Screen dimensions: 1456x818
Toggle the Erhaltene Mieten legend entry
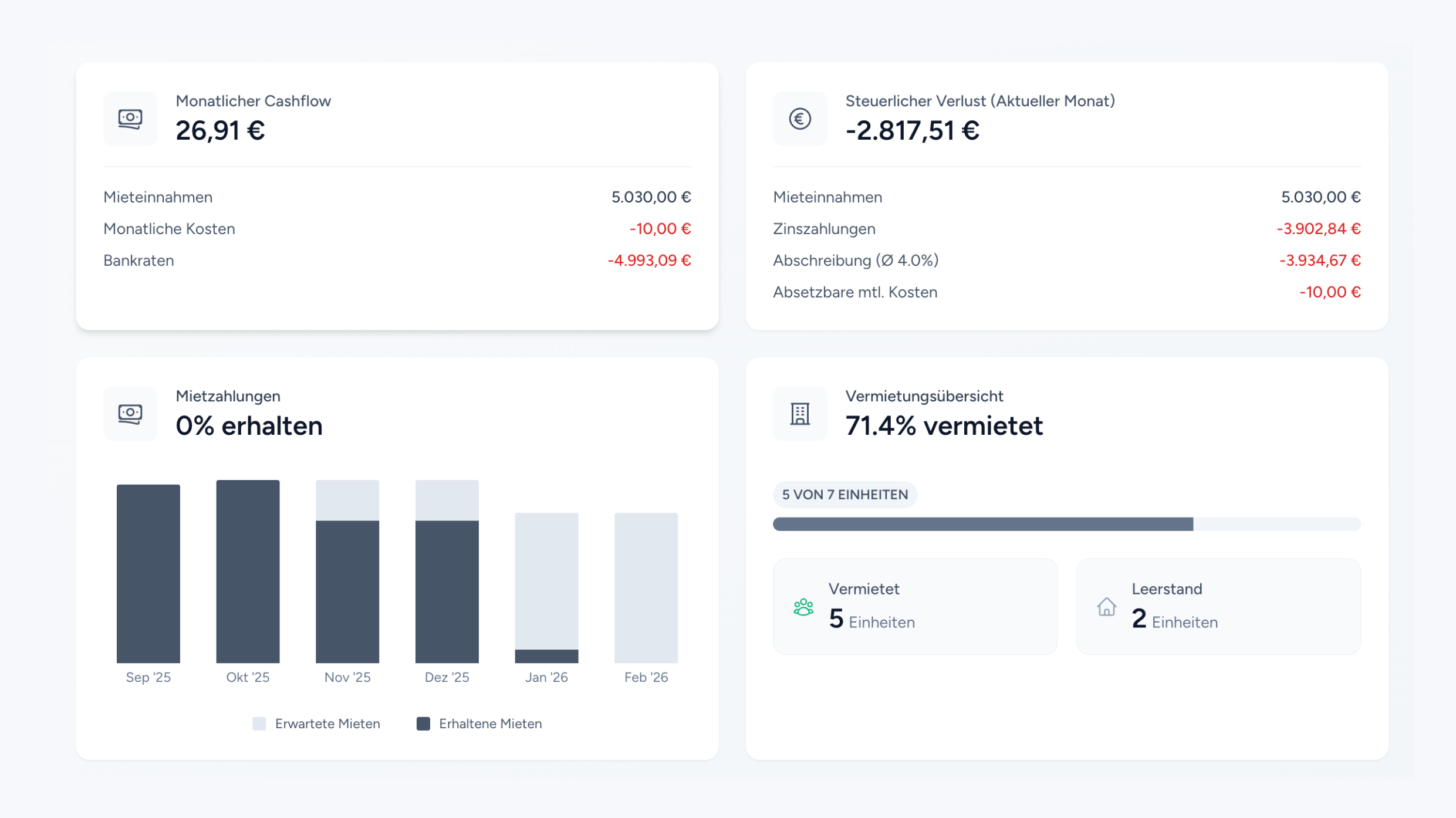coord(479,723)
